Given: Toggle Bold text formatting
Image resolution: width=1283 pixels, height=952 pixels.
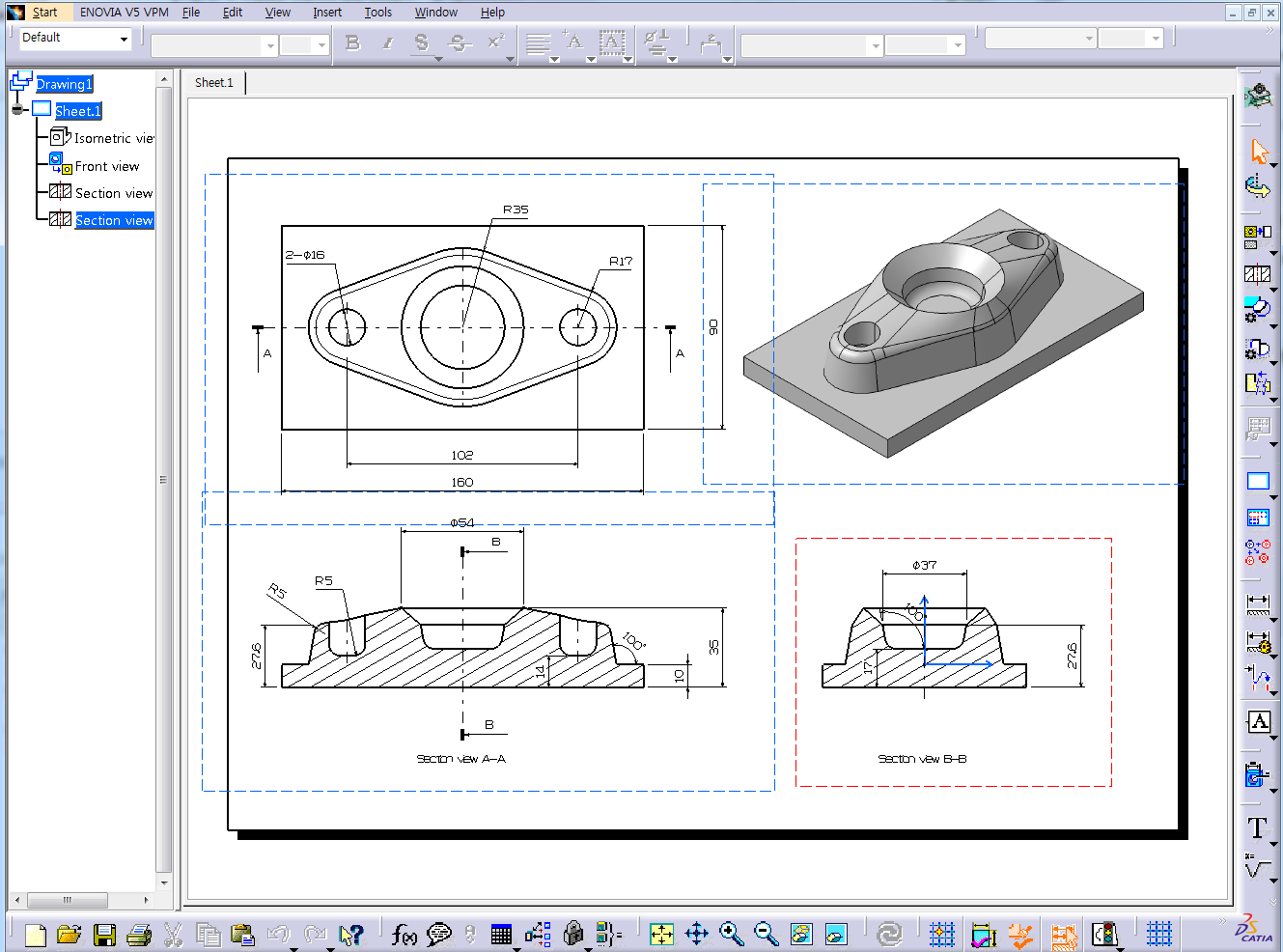Looking at the screenshot, I should pos(352,43).
